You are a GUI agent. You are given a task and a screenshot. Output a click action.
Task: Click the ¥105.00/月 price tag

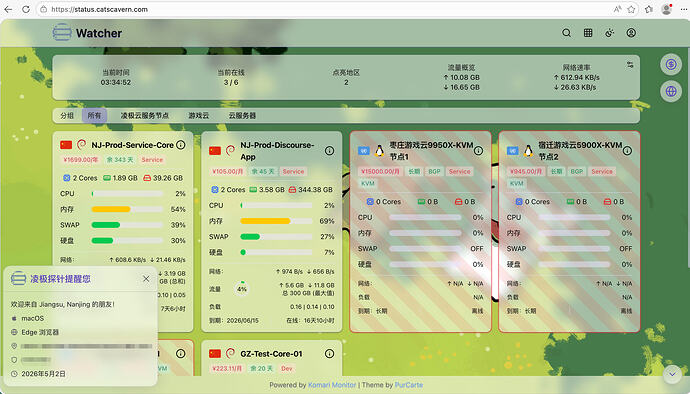[228, 172]
